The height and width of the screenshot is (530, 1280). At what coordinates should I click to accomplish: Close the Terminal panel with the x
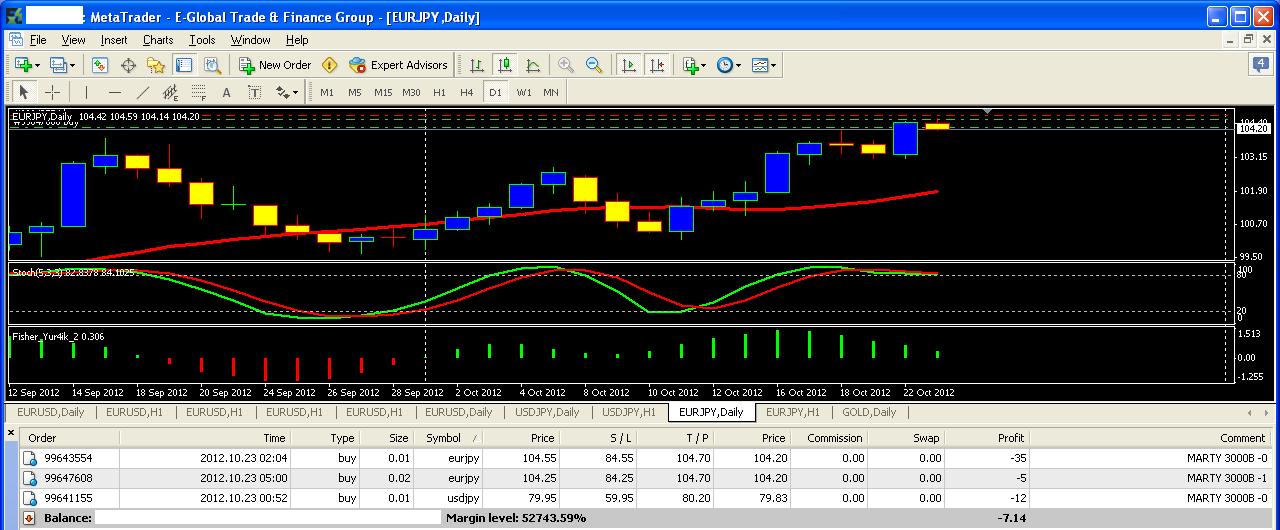[11, 433]
